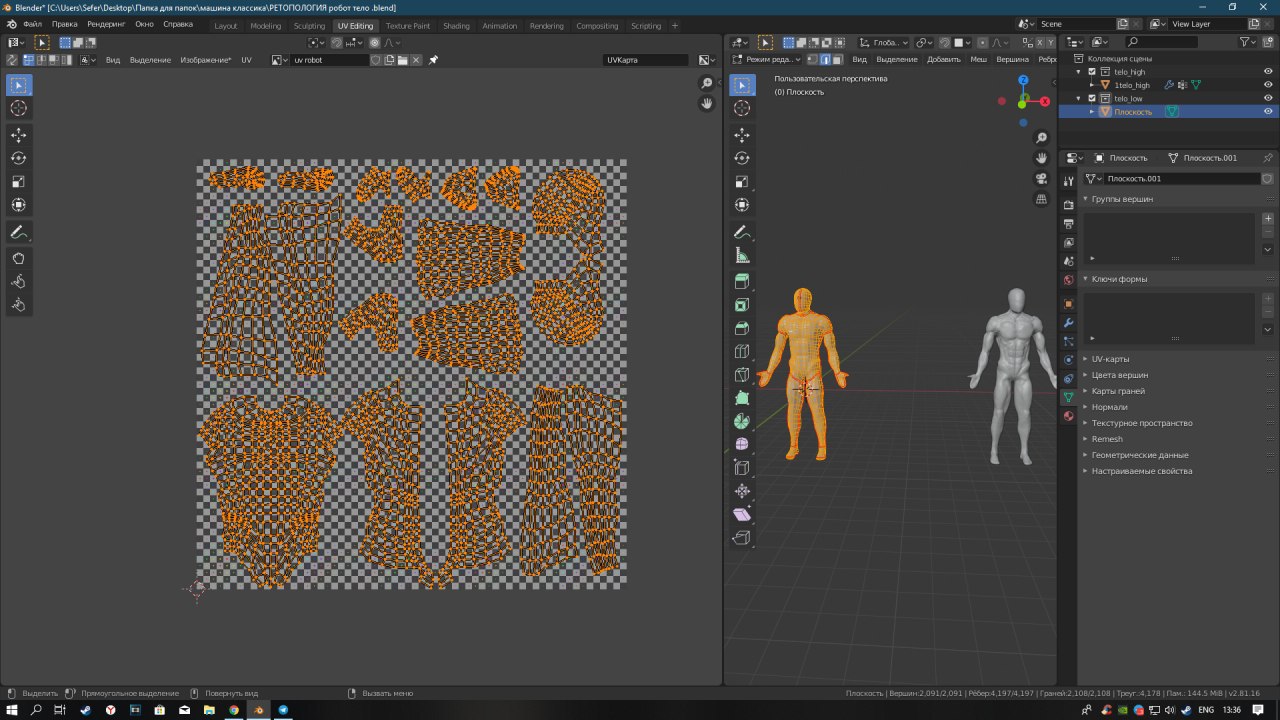Screen dimensions: 1280x720
Task: Open the UVКарта active UV map dropdown
Action: (646, 60)
